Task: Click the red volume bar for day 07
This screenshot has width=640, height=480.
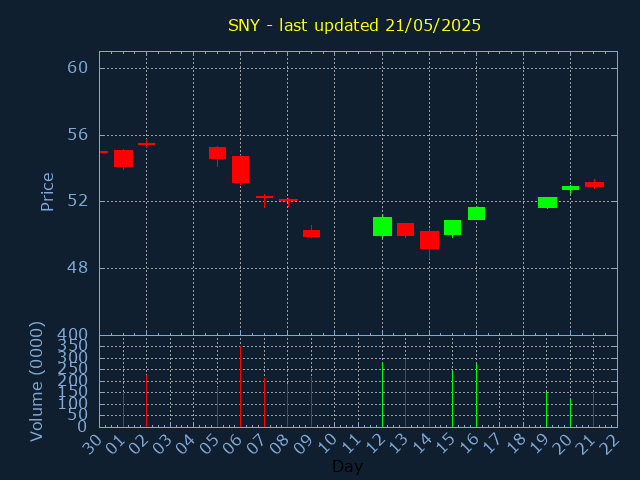Action: pyautogui.click(x=264, y=402)
